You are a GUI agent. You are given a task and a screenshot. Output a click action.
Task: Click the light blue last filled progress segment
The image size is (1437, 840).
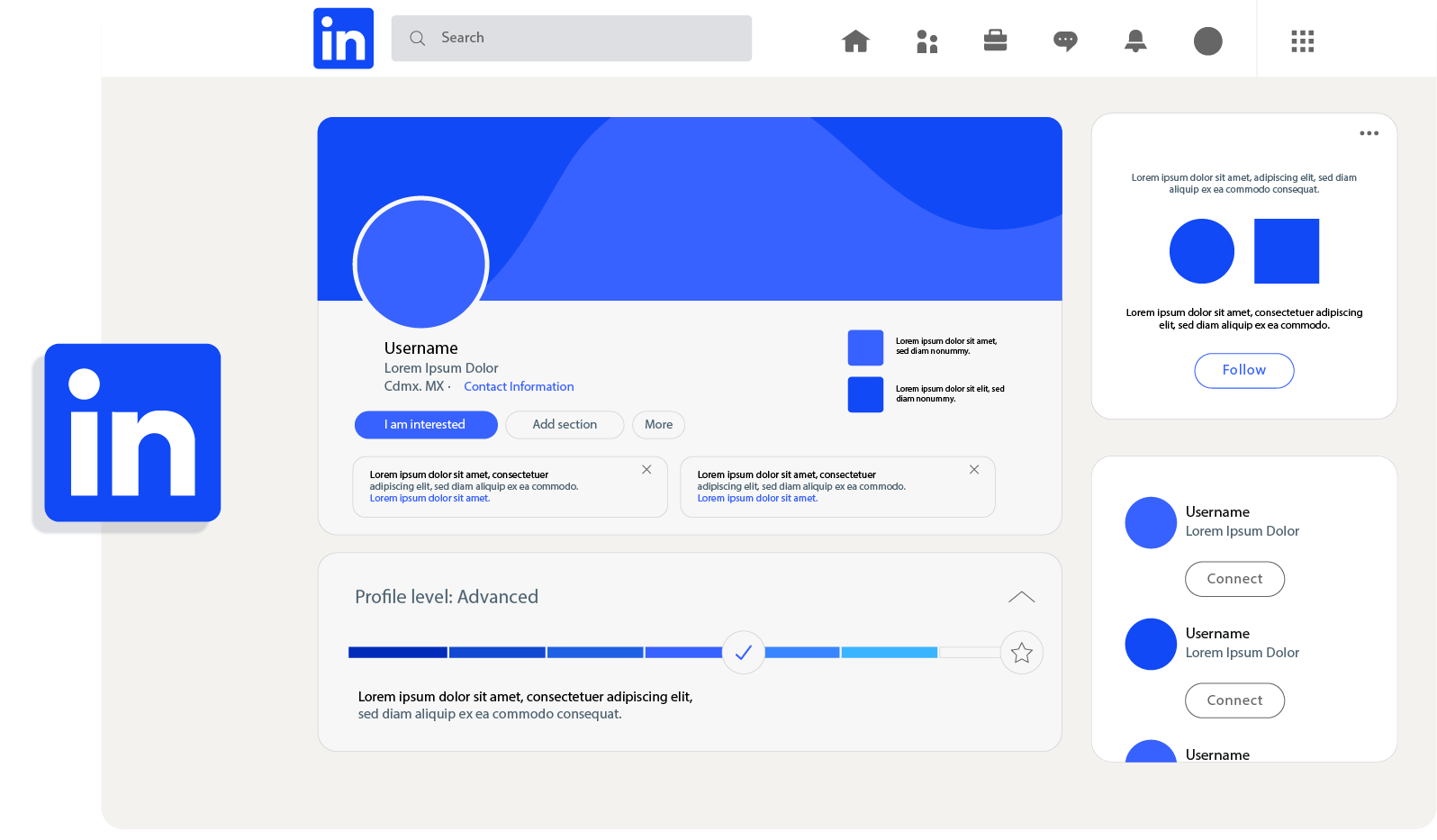pos(890,652)
